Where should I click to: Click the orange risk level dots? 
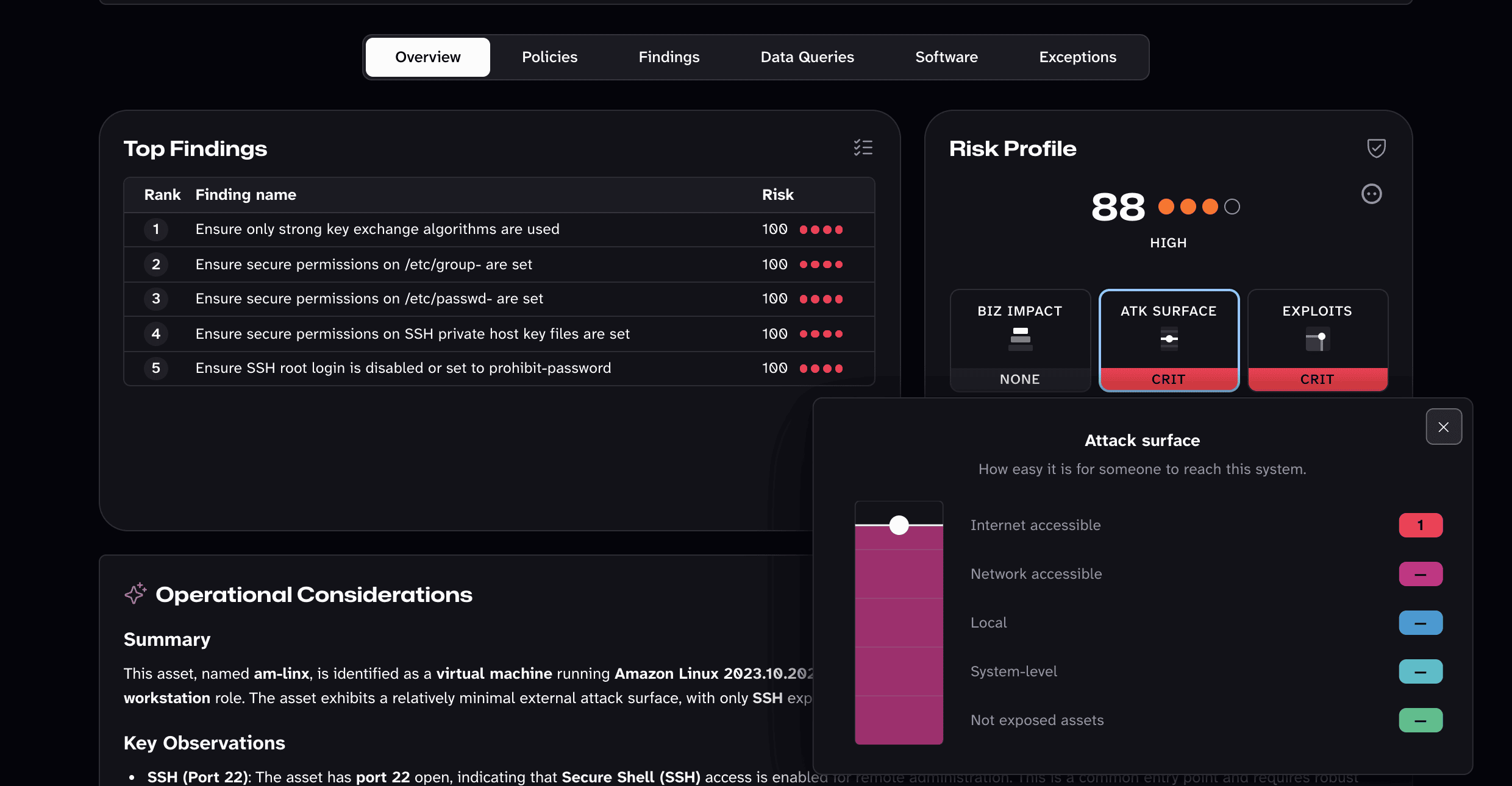click(1199, 207)
